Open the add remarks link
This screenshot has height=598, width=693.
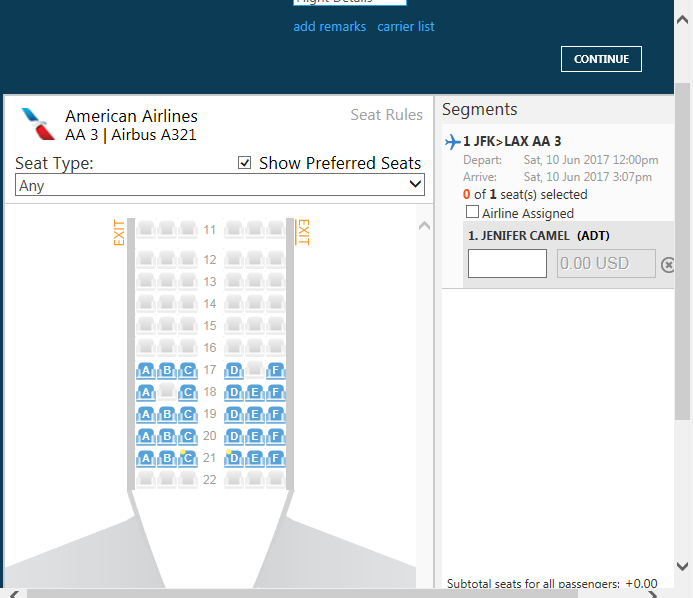(330, 27)
